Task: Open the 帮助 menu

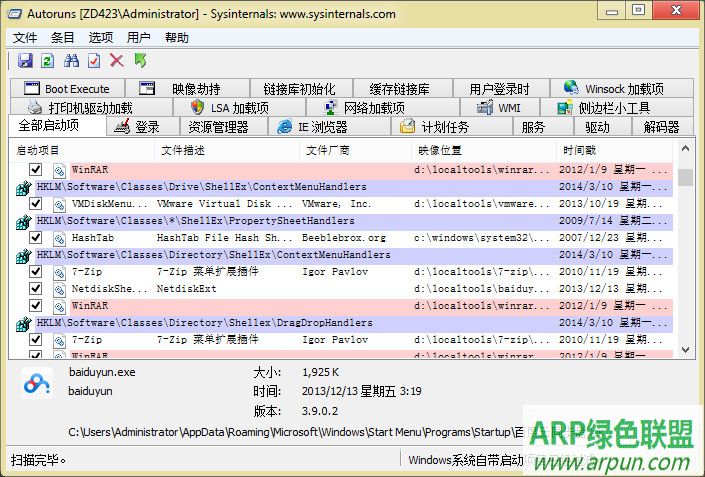Action: click(x=177, y=37)
